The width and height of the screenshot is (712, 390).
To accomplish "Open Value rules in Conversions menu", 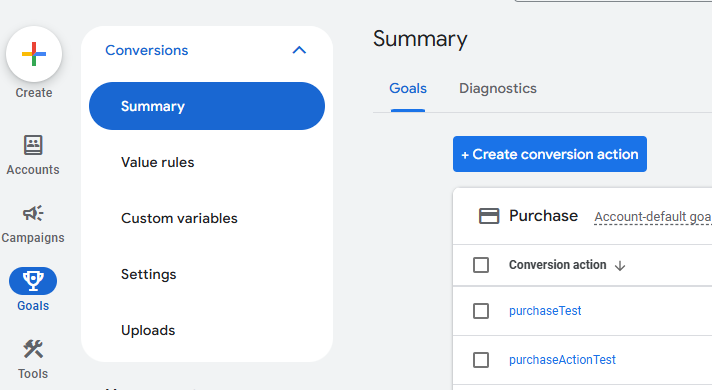I will (158, 163).
